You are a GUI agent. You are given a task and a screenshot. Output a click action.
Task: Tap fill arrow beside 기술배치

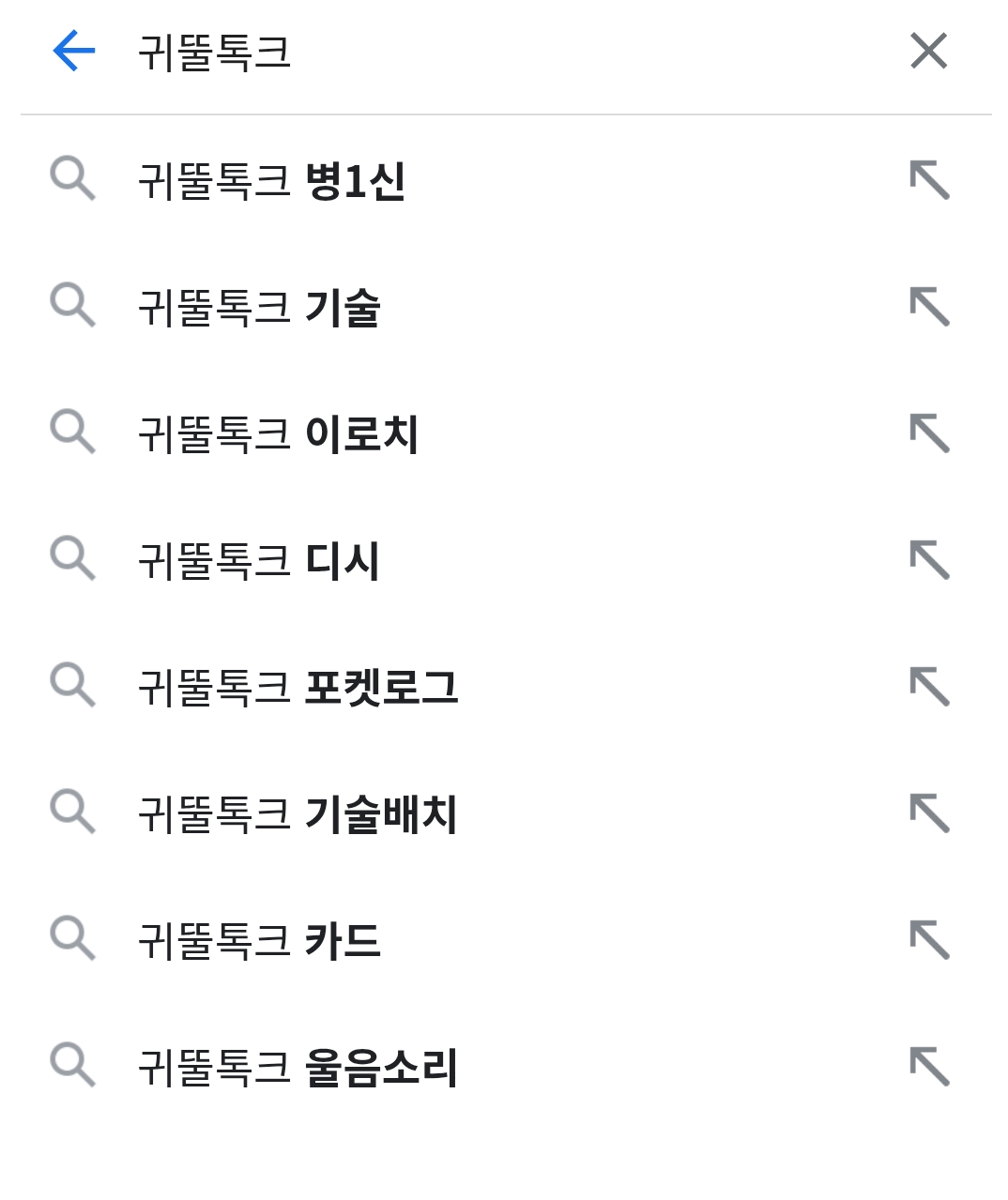(929, 813)
